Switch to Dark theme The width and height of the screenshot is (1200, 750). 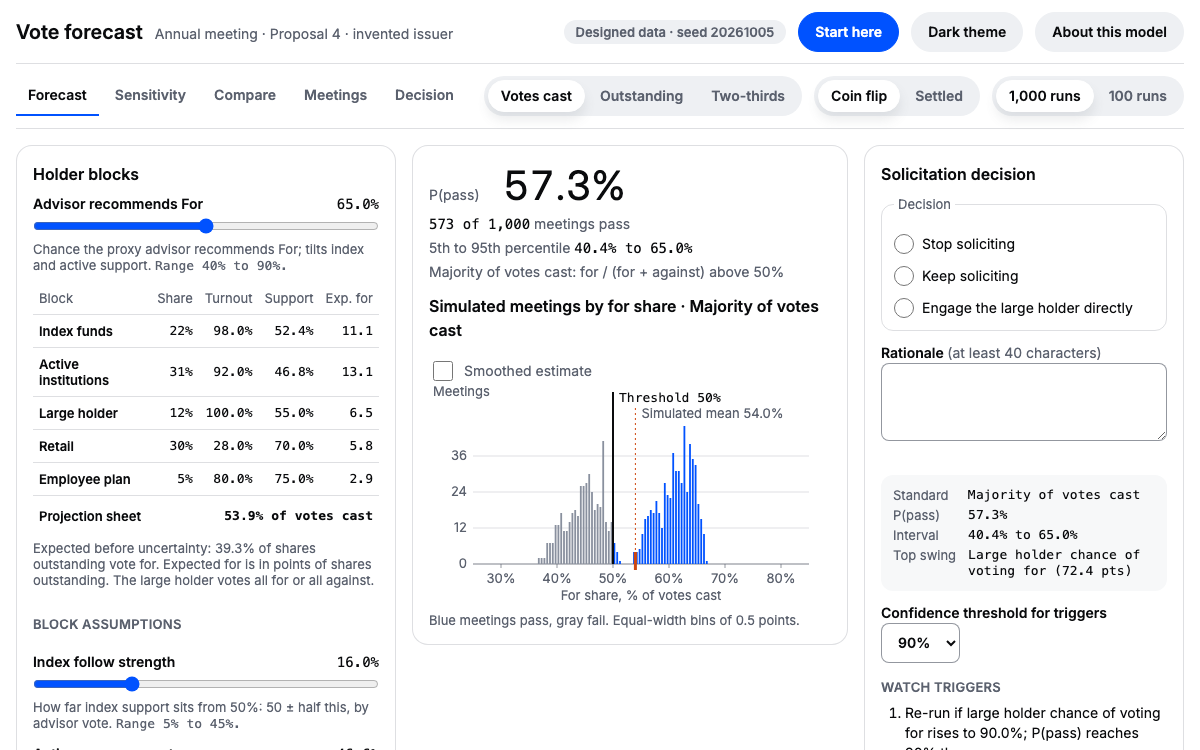pos(967,32)
